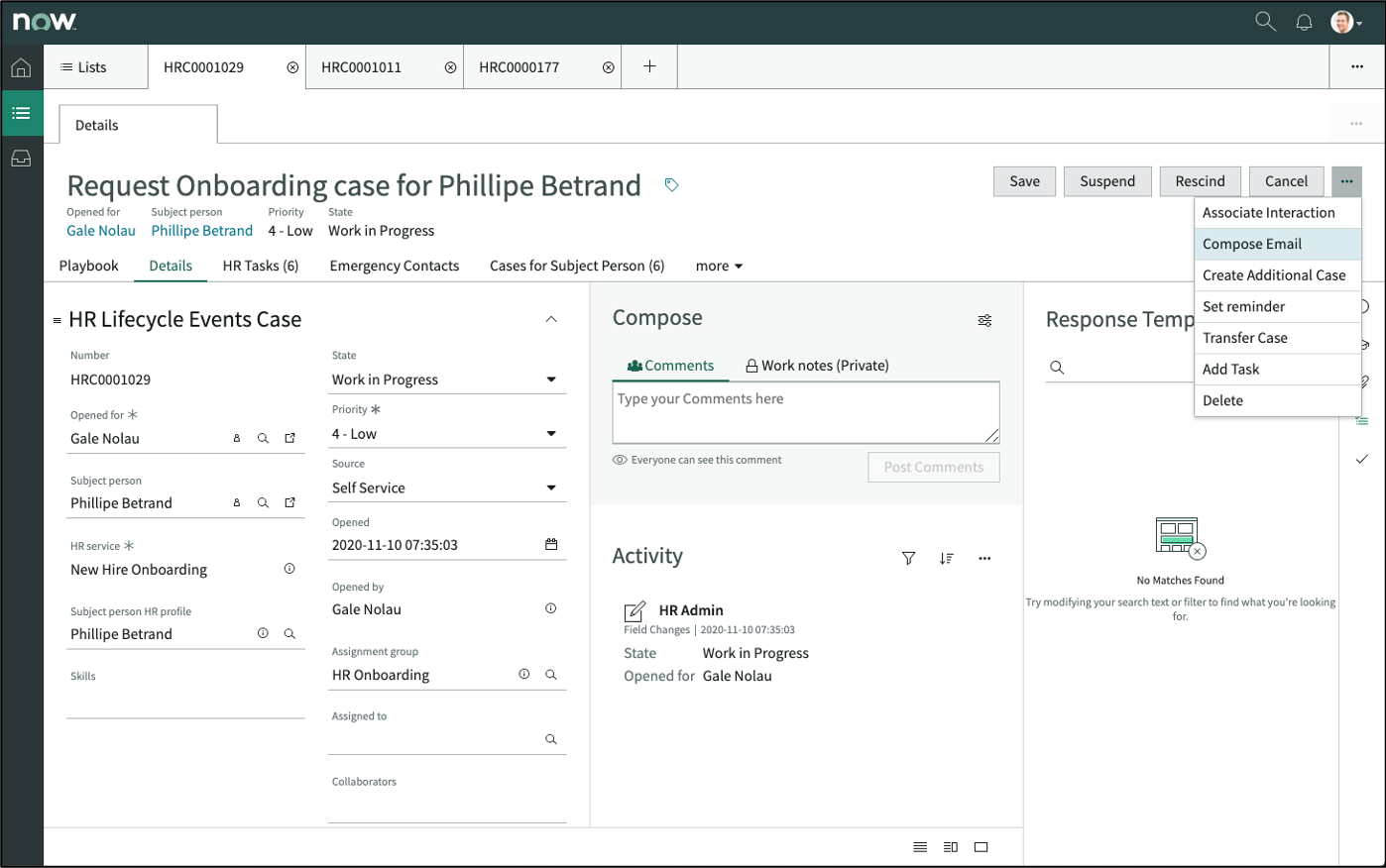Open Subject person record popup icon
The image size is (1386, 868).
tap(289, 502)
